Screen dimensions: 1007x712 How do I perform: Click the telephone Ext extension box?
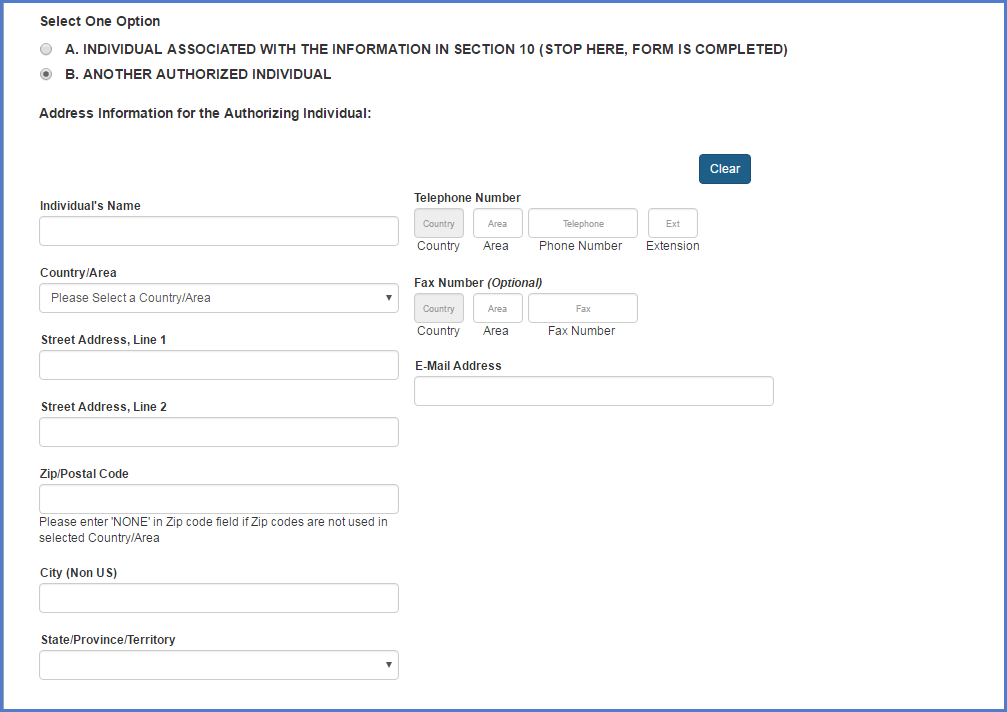coord(672,223)
